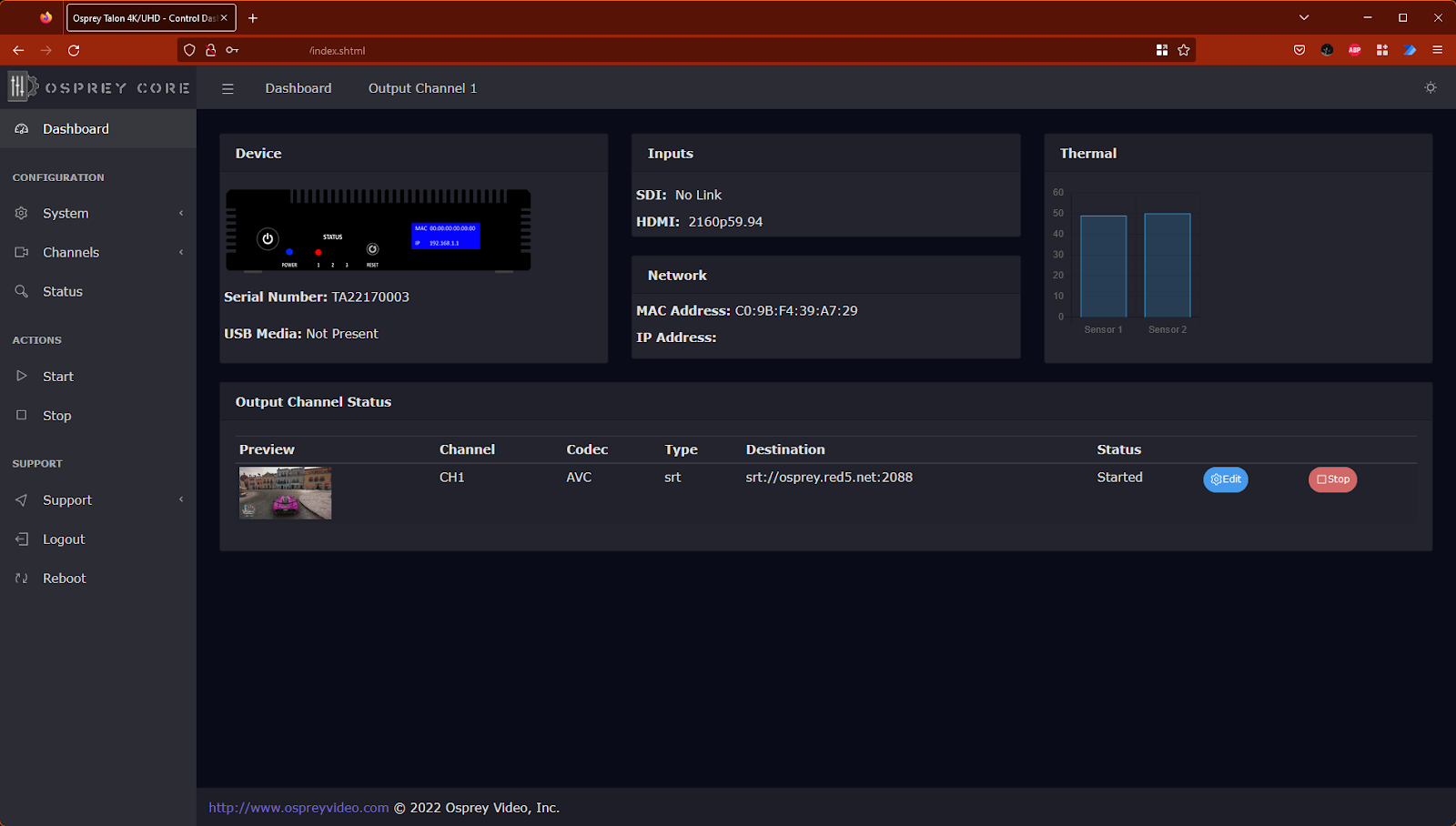Open the Channels sidebar item

[98, 252]
